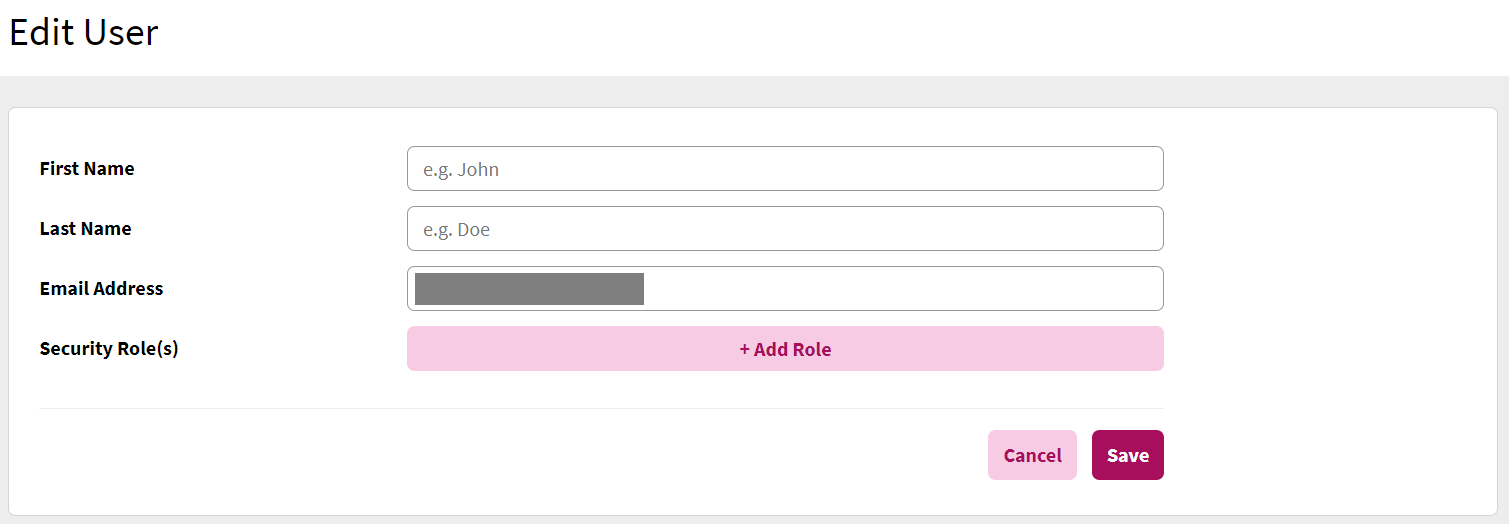Cancel editing the user
The image size is (1509, 524).
coord(1032,455)
